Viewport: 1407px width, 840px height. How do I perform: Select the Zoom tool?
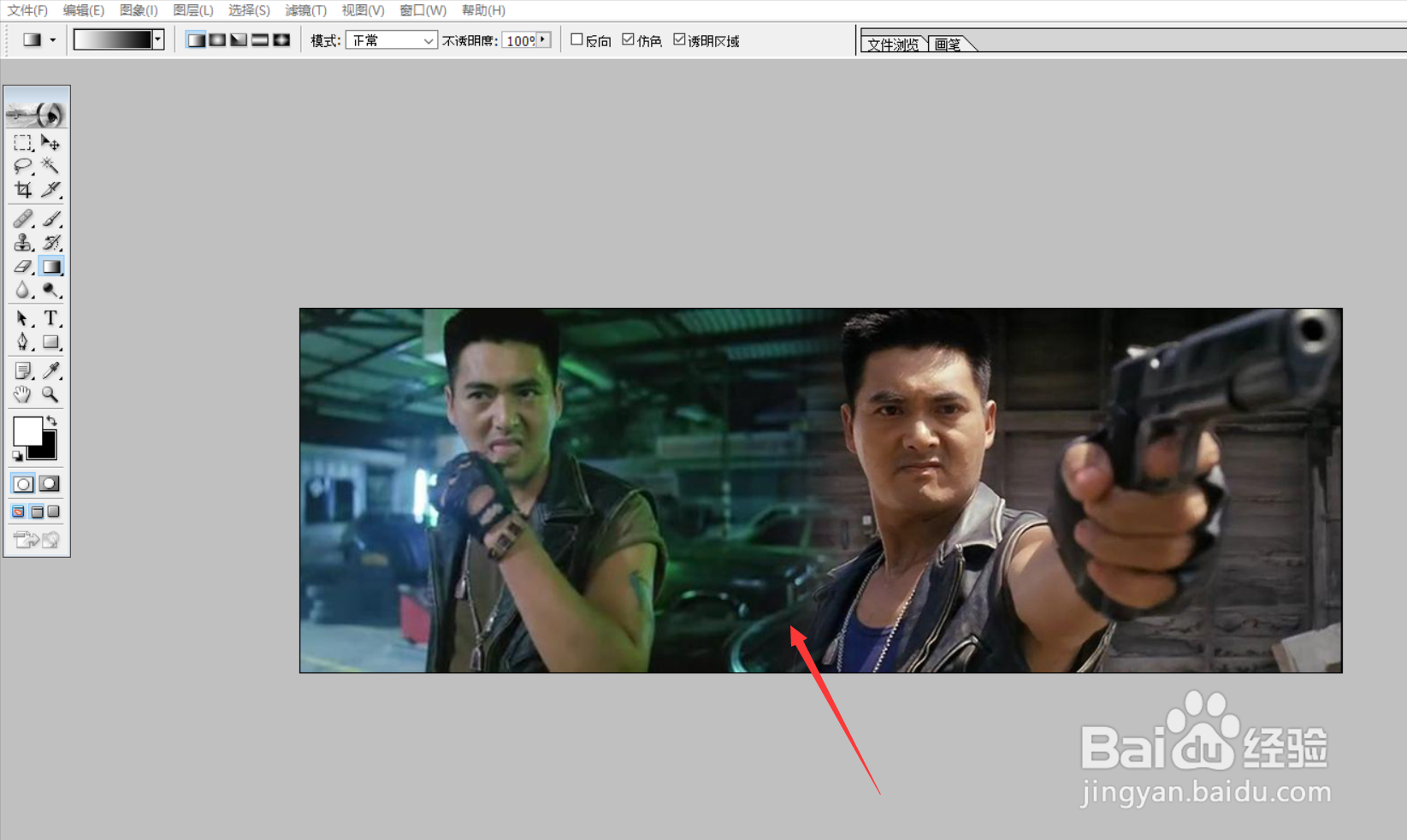pos(50,394)
